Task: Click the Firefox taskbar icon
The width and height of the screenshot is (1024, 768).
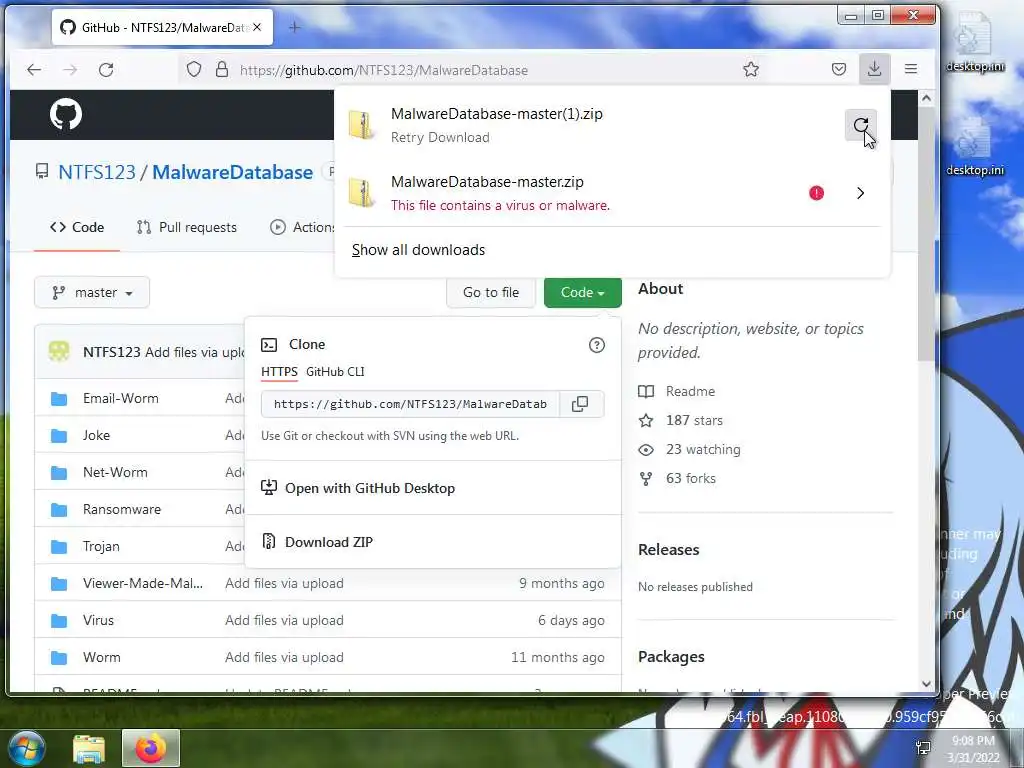Action: click(x=151, y=748)
